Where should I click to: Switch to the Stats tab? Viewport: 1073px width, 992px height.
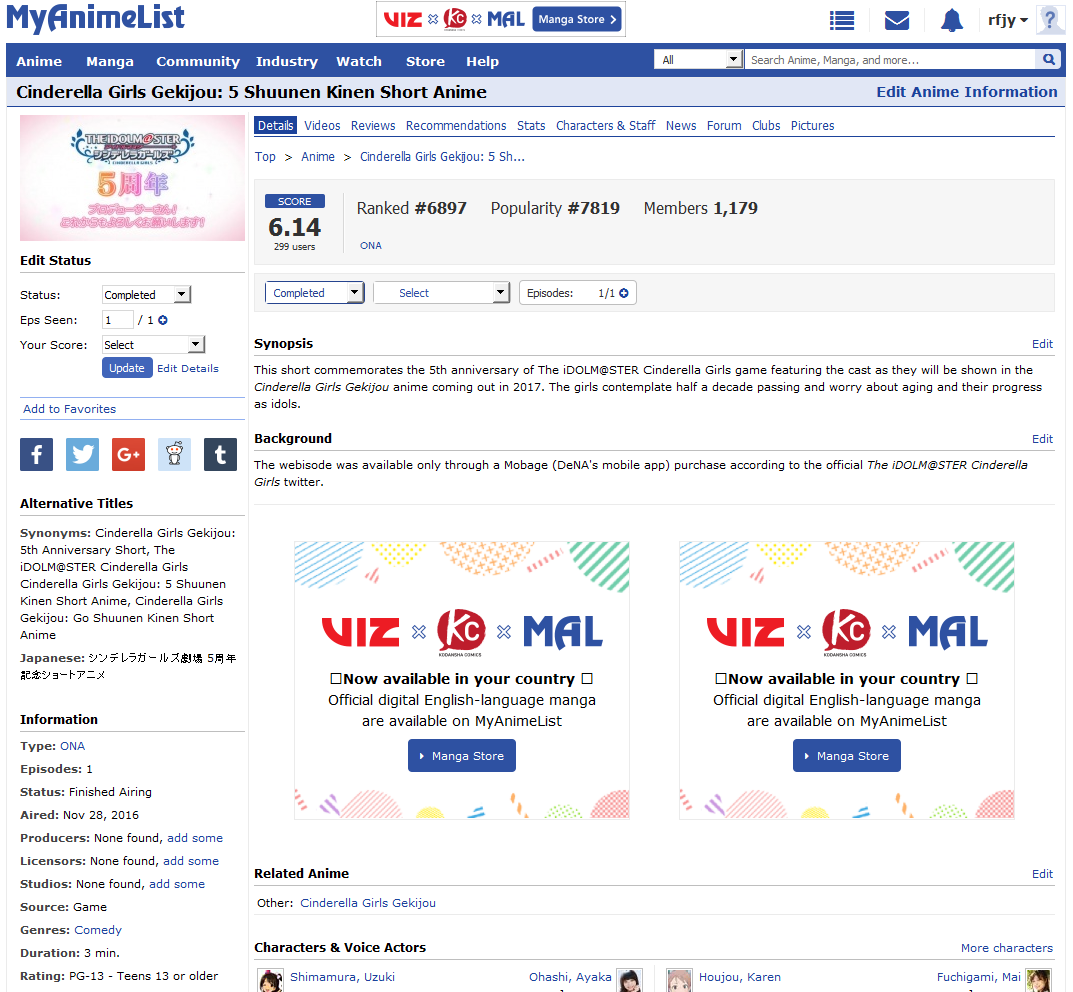point(531,126)
